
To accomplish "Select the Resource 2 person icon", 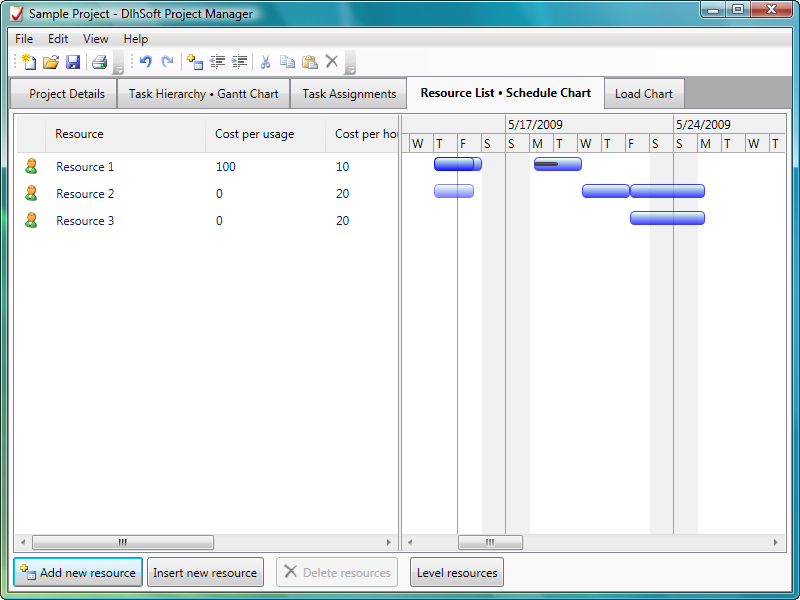I will point(31,193).
